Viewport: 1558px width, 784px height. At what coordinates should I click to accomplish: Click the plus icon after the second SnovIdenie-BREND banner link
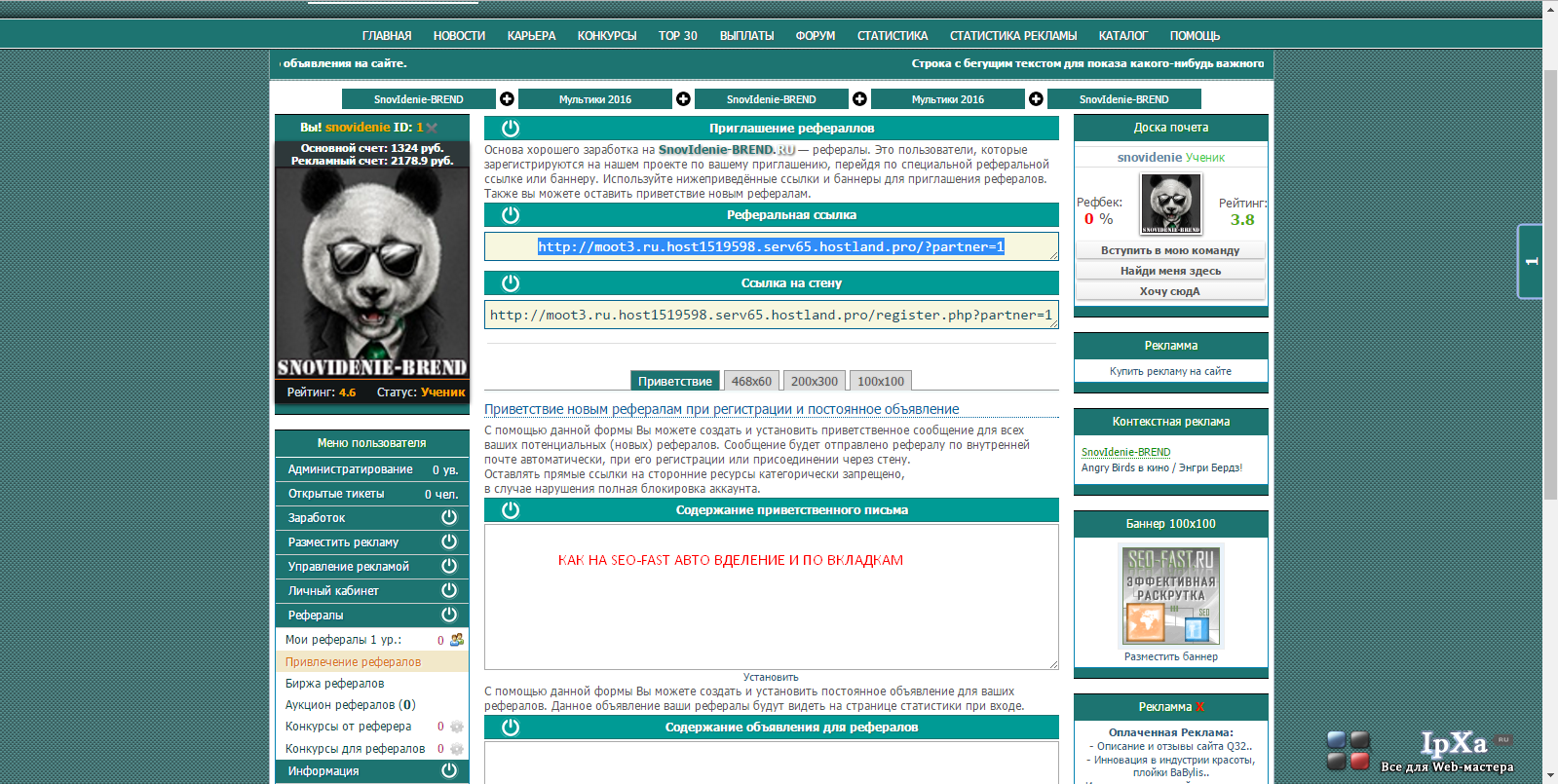[859, 99]
